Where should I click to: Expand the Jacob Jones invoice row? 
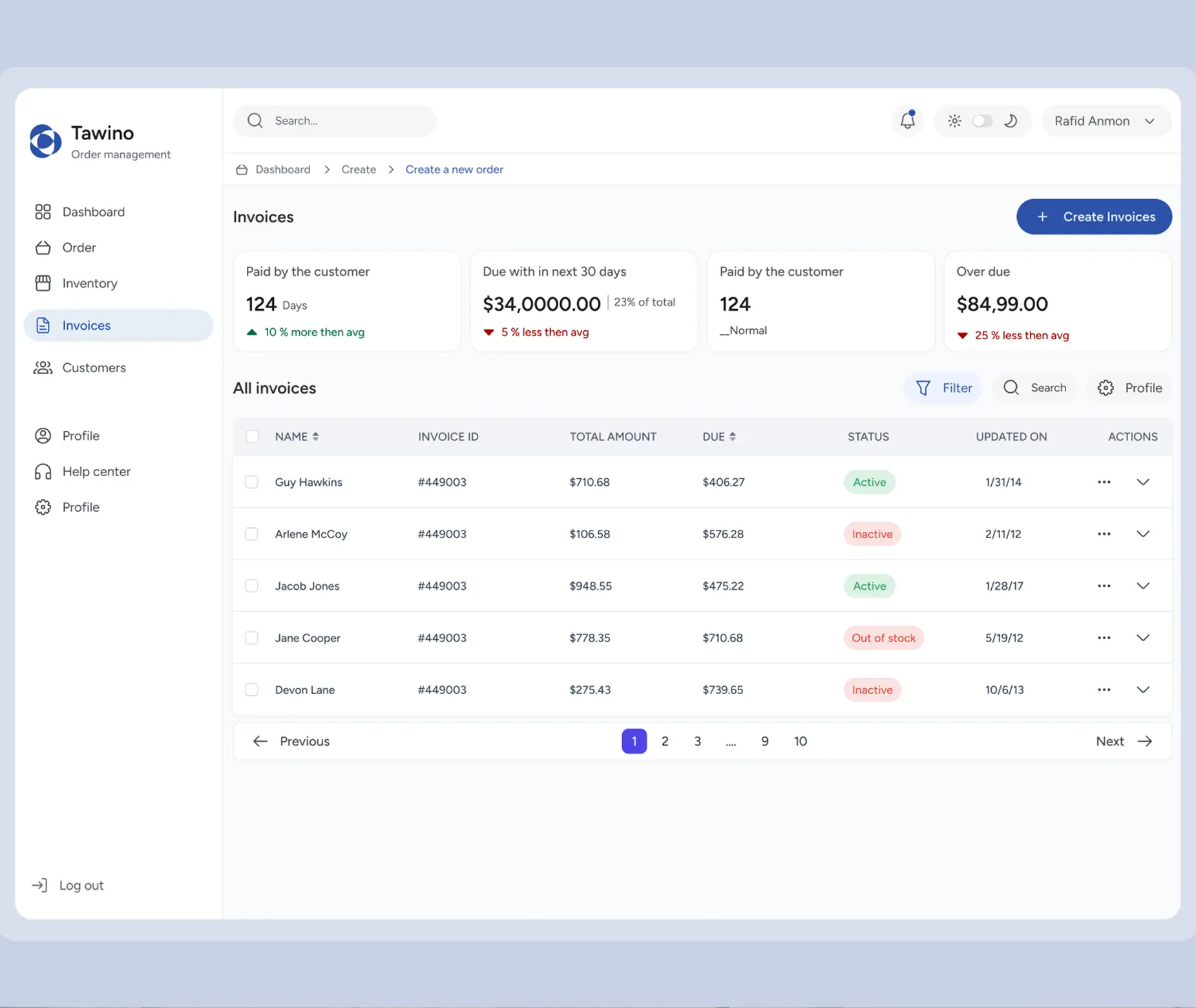click(1143, 586)
